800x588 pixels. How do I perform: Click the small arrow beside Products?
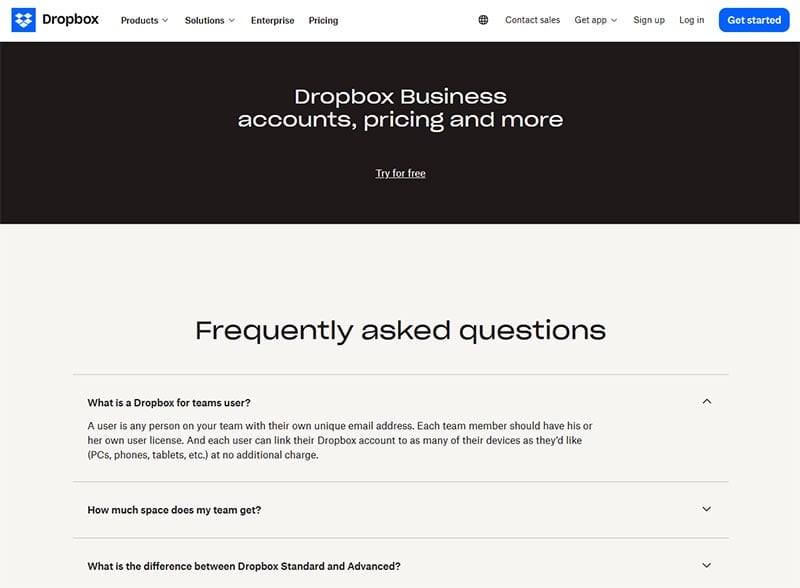pyautogui.click(x=165, y=20)
